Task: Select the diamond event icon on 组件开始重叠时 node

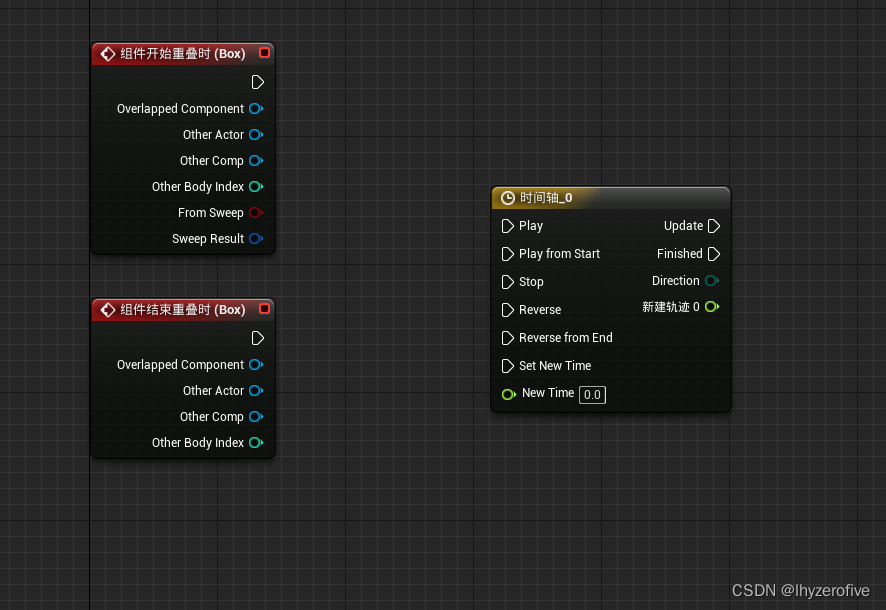Action: [x=106, y=53]
